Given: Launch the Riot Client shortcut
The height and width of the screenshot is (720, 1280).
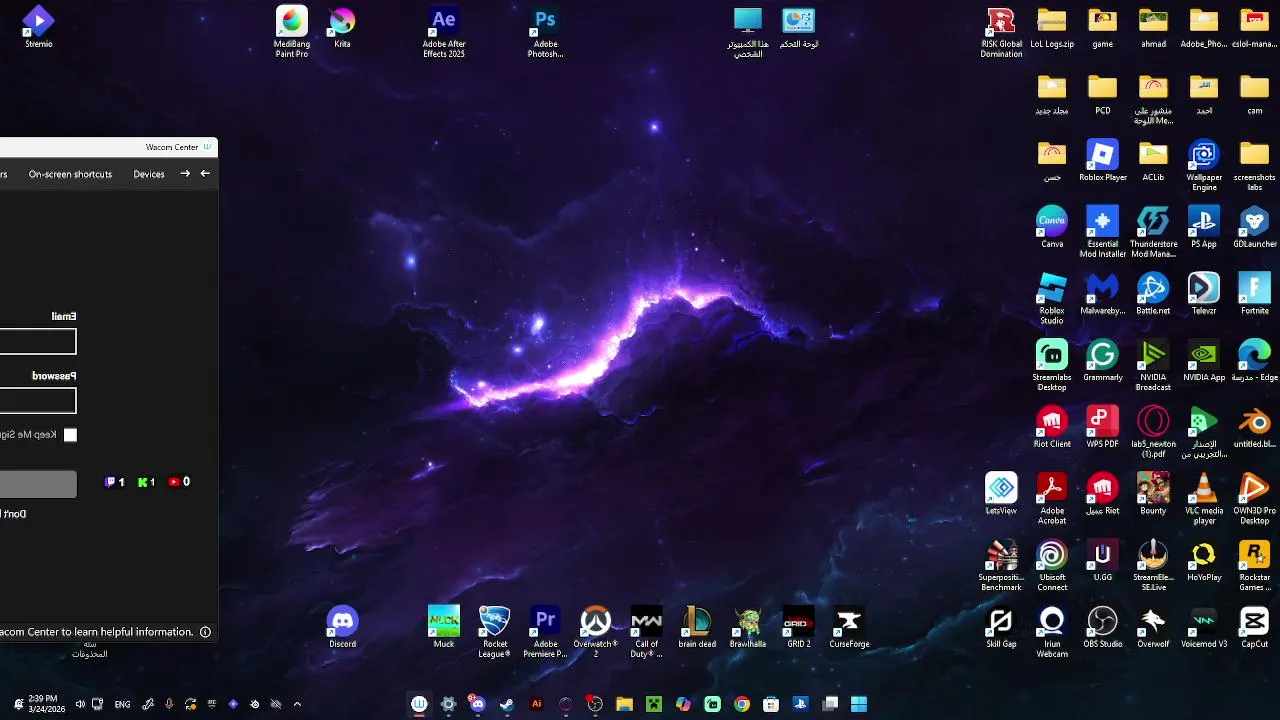Looking at the screenshot, I should click(1052, 427).
